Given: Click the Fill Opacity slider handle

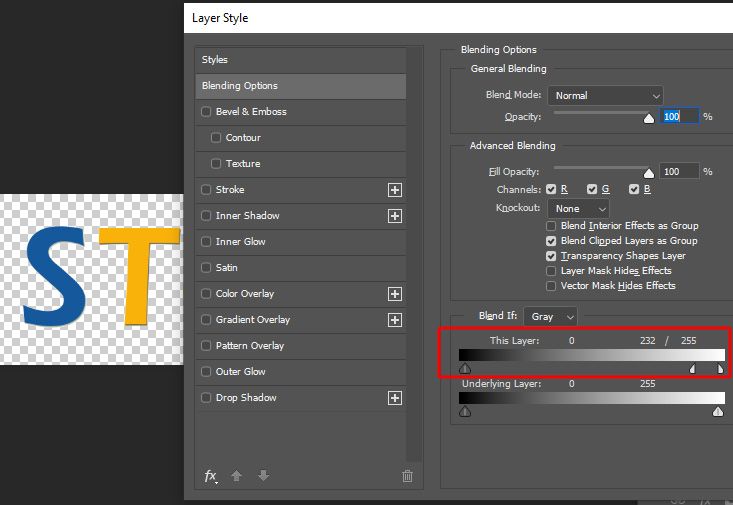Looking at the screenshot, I should click(649, 173).
